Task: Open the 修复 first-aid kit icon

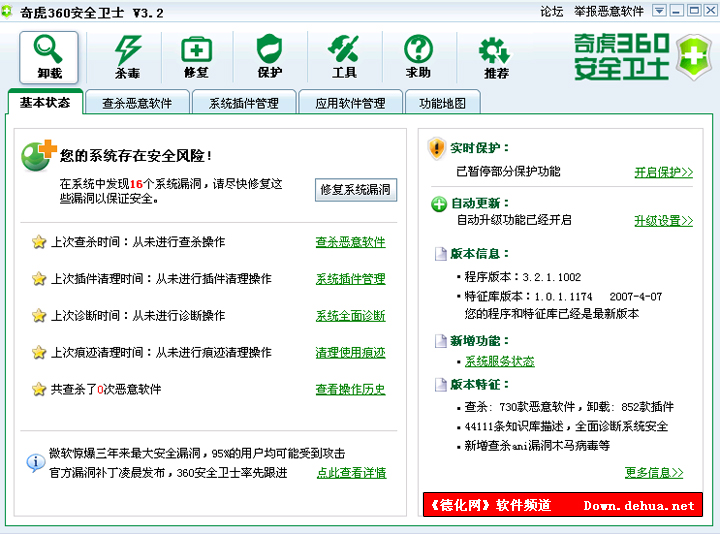Action: [x=197, y=57]
